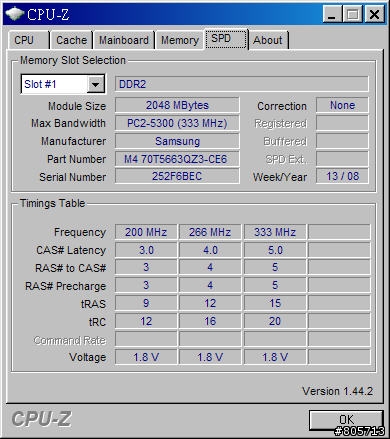Click tRC value 16
Screen dimensions: 390x439
click(210, 321)
